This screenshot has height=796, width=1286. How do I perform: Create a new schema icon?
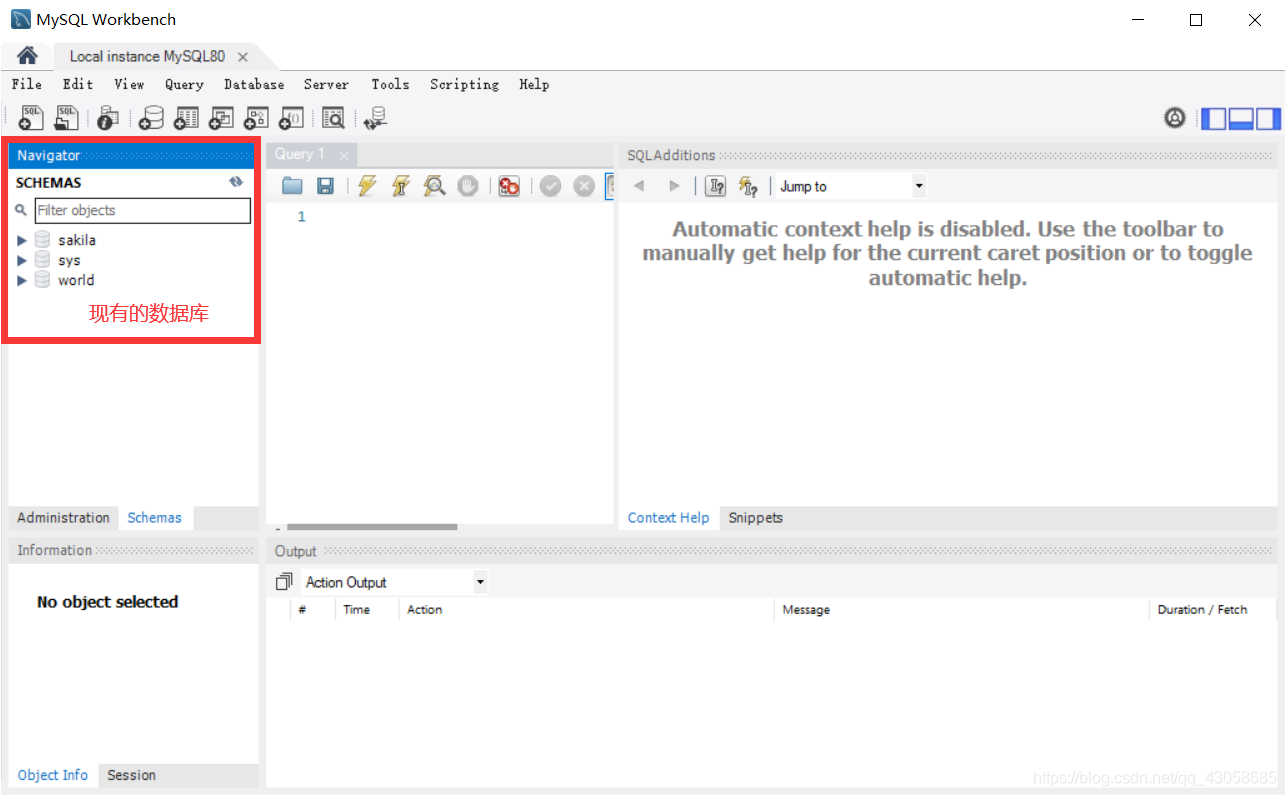click(x=151, y=118)
